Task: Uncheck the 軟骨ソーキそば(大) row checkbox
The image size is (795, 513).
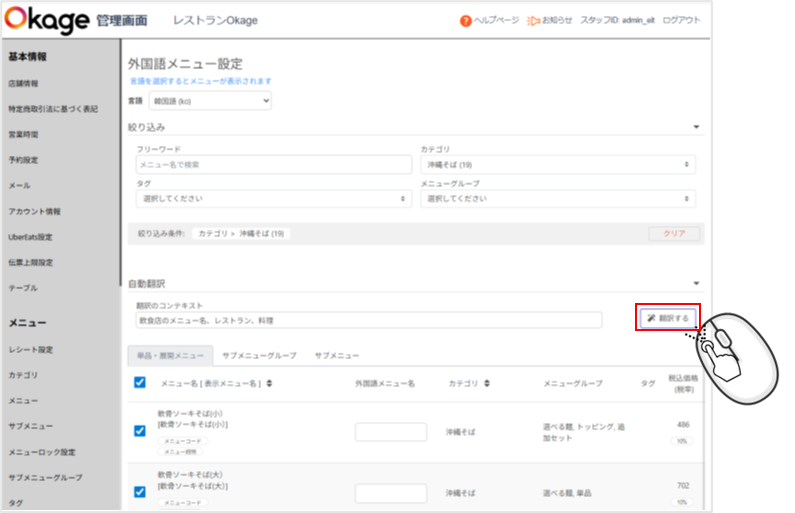Action: [x=140, y=490]
